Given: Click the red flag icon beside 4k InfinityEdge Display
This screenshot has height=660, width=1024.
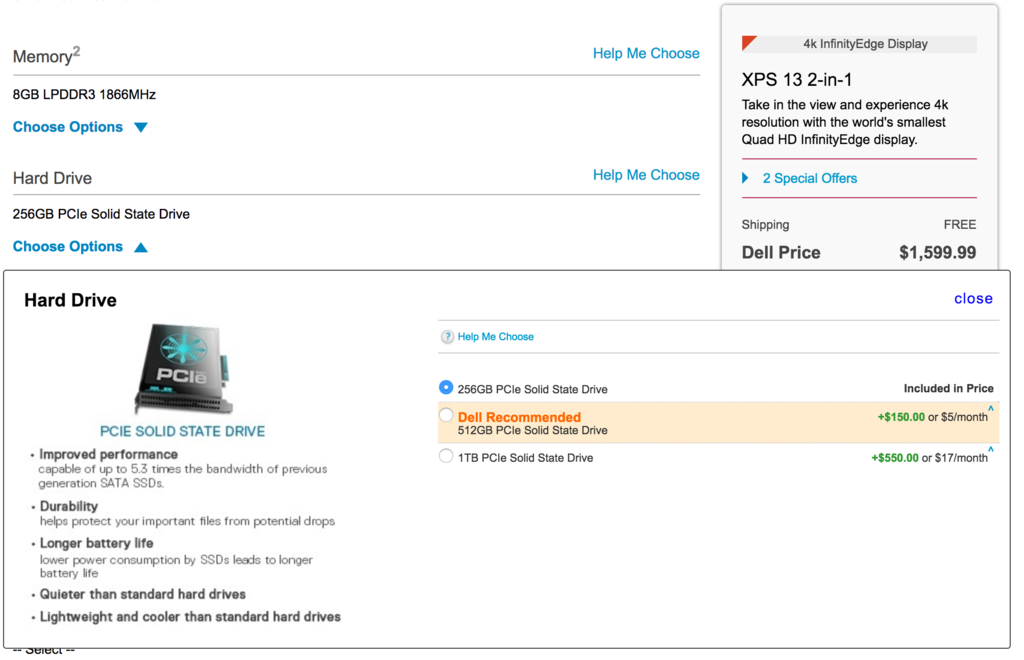Looking at the screenshot, I should click(748, 43).
